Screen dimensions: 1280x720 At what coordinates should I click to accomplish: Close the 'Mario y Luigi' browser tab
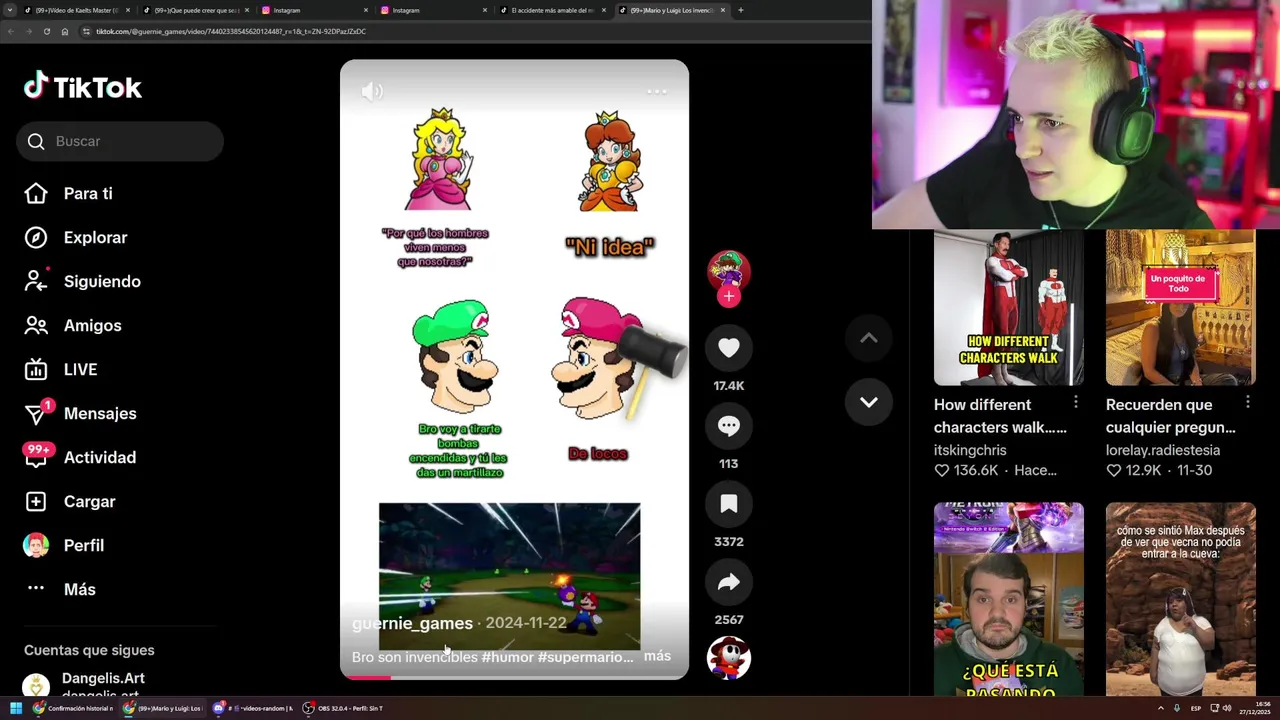pos(723,10)
